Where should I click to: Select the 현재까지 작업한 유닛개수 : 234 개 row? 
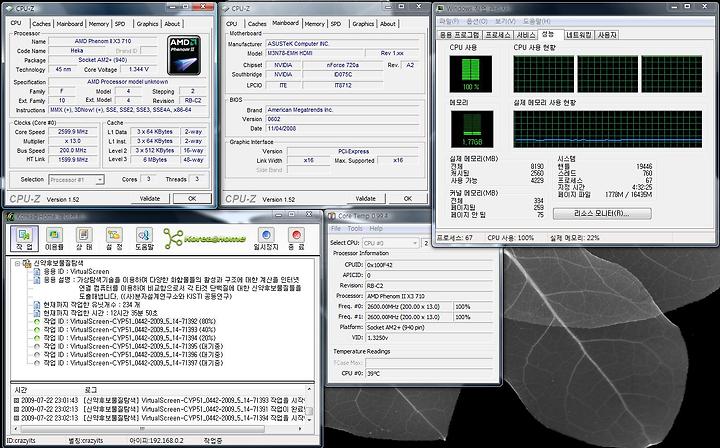(92, 305)
